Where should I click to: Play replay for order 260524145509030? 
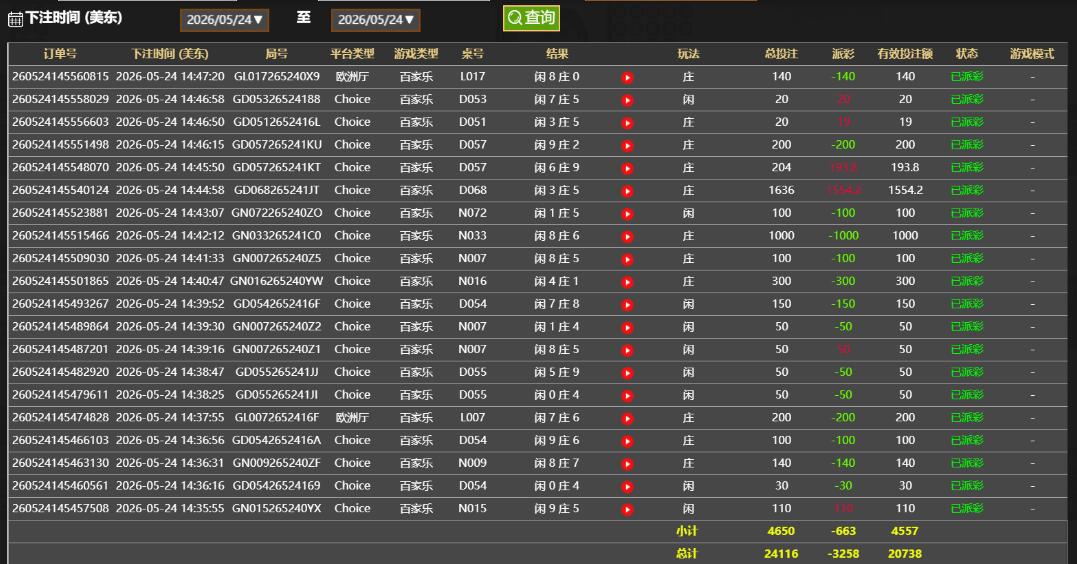[627, 259]
